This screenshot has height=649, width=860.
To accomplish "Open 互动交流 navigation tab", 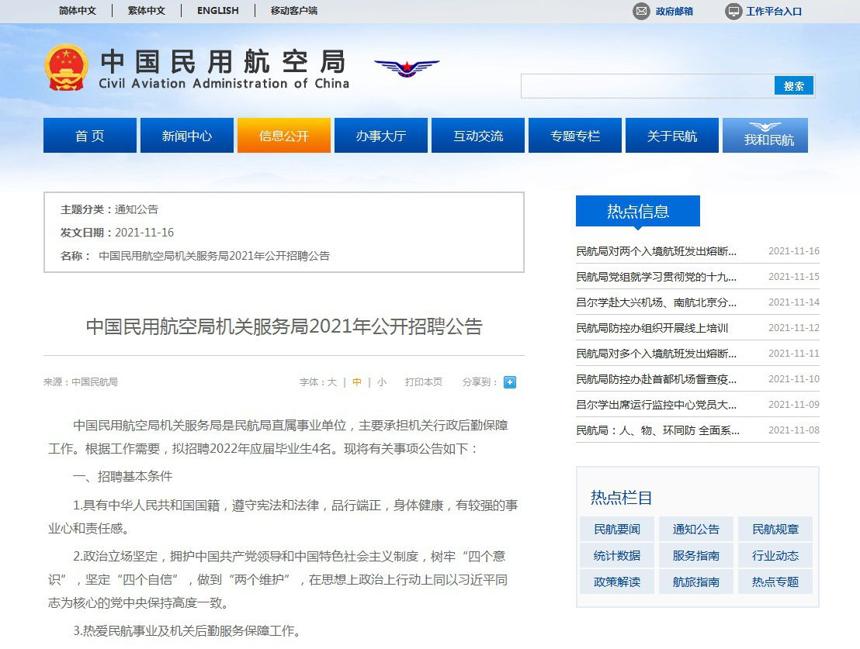I will point(478,136).
